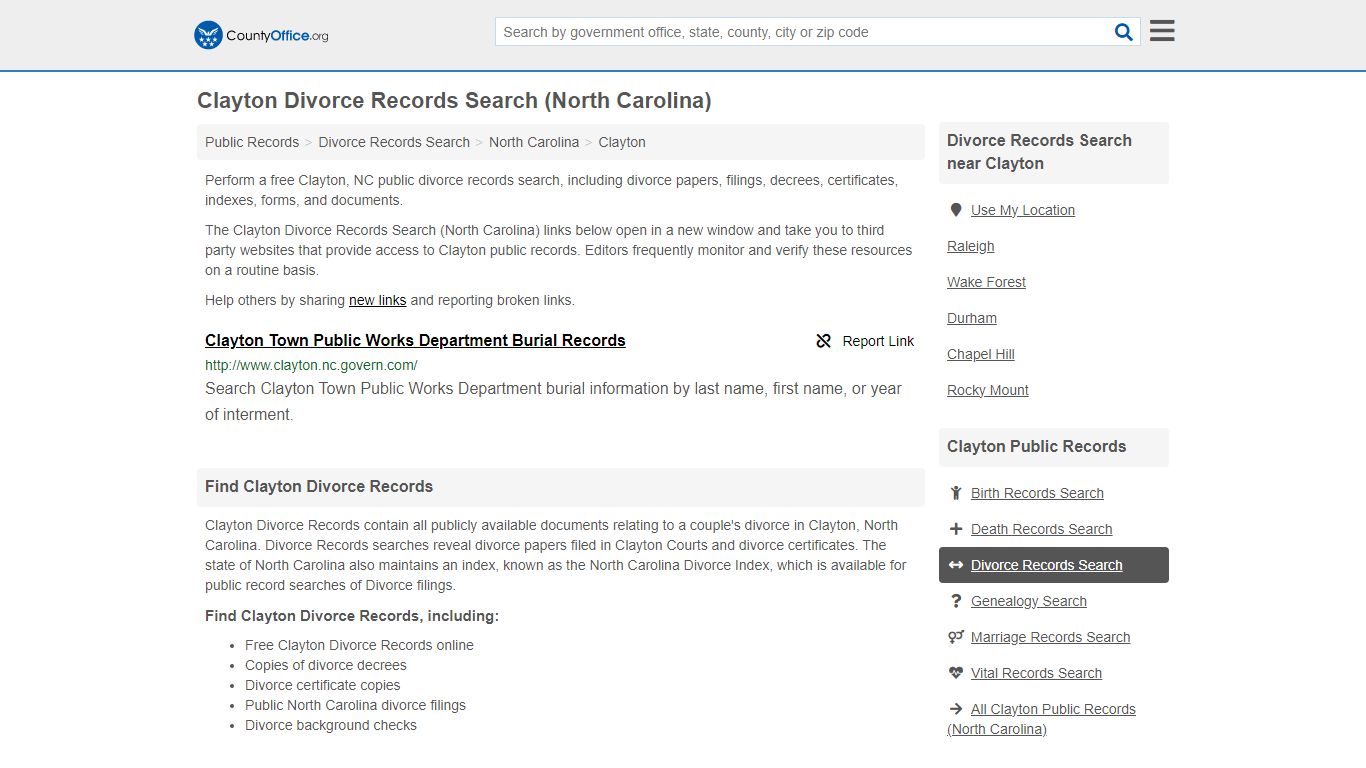The width and height of the screenshot is (1366, 768).
Task: Open Rocky Mount divorce records
Action: tap(988, 390)
